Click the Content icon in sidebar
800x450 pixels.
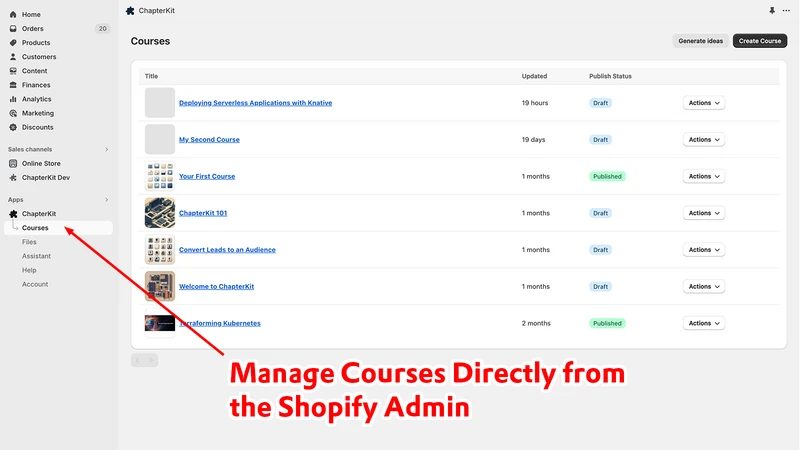coord(13,71)
